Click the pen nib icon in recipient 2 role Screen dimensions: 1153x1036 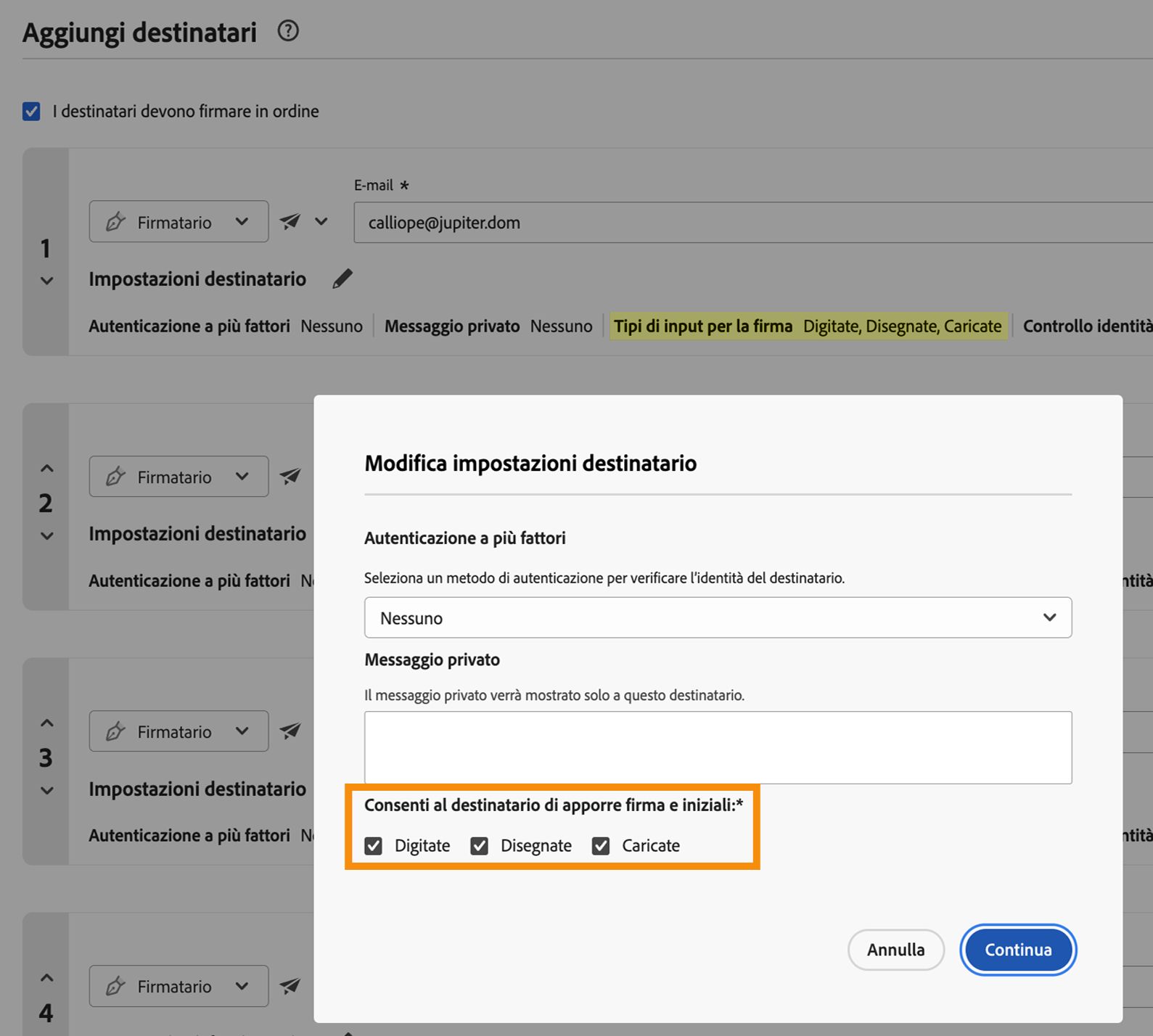(x=116, y=477)
